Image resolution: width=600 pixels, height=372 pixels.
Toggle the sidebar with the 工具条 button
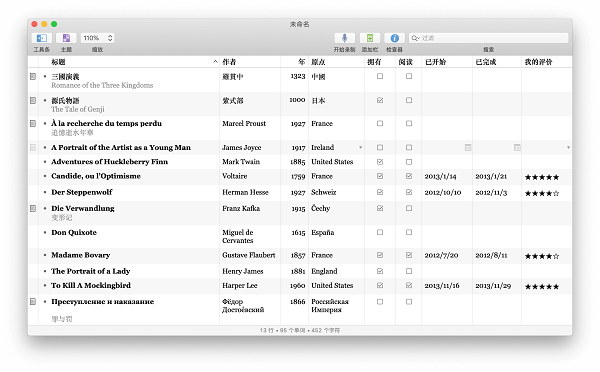(x=42, y=38)
